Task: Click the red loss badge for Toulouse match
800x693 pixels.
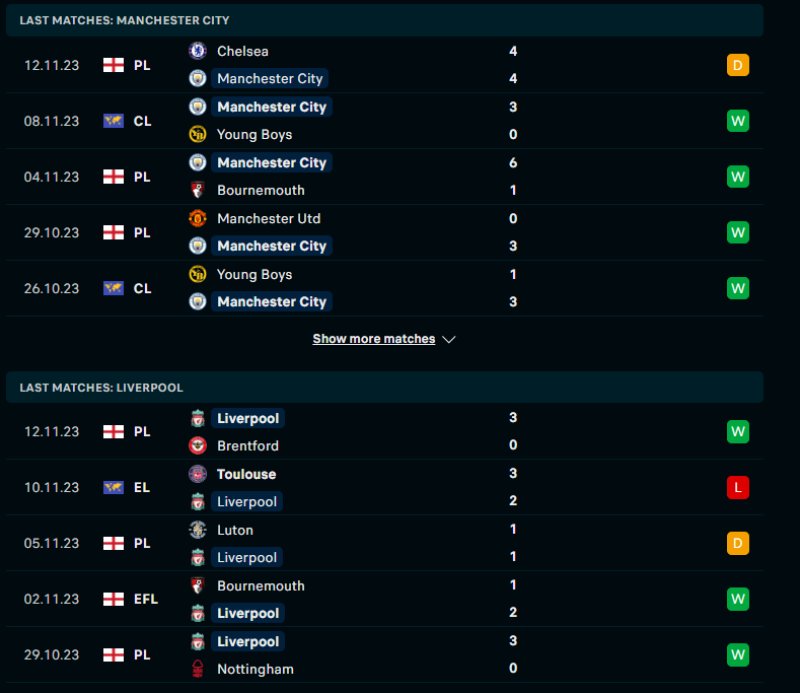Action: pos(738,488)
